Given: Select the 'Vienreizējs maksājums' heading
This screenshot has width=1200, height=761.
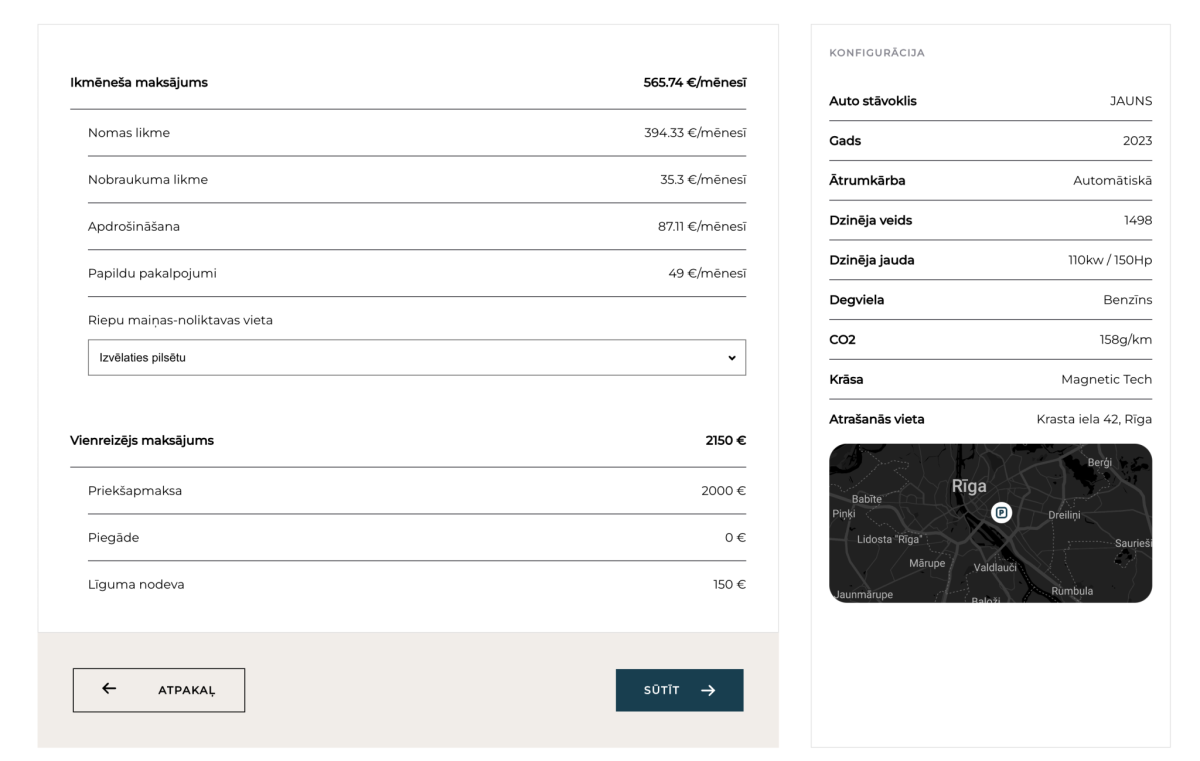Looking at the screenshot, I should 141,440.
